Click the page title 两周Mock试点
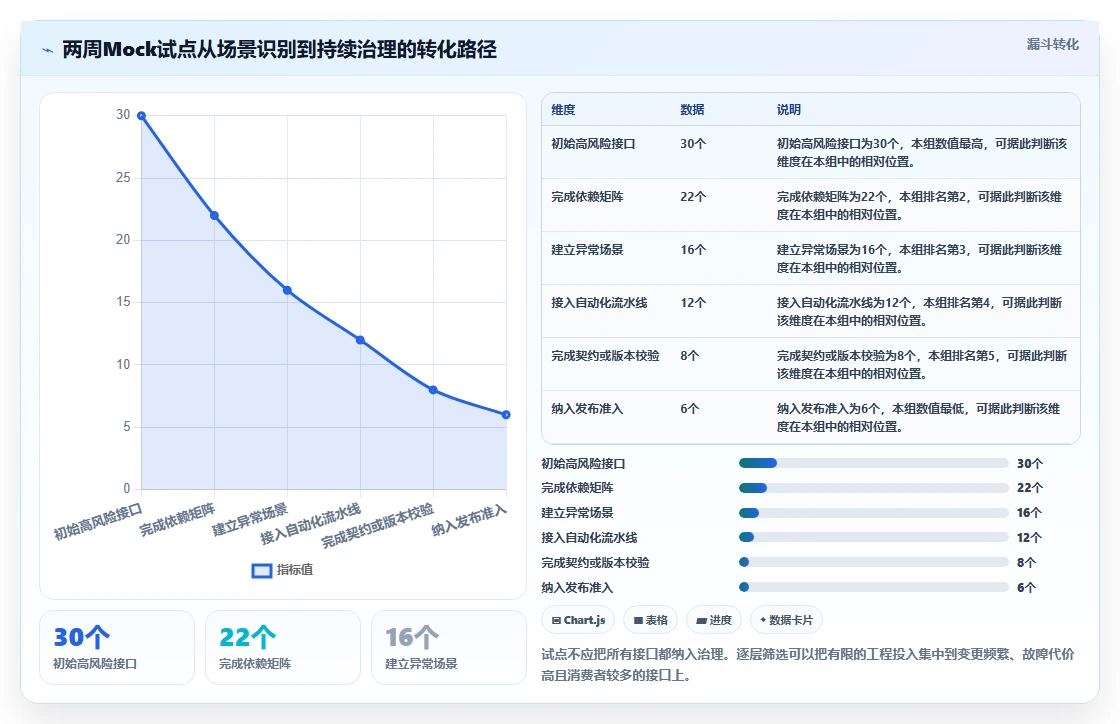 point(279,50)
